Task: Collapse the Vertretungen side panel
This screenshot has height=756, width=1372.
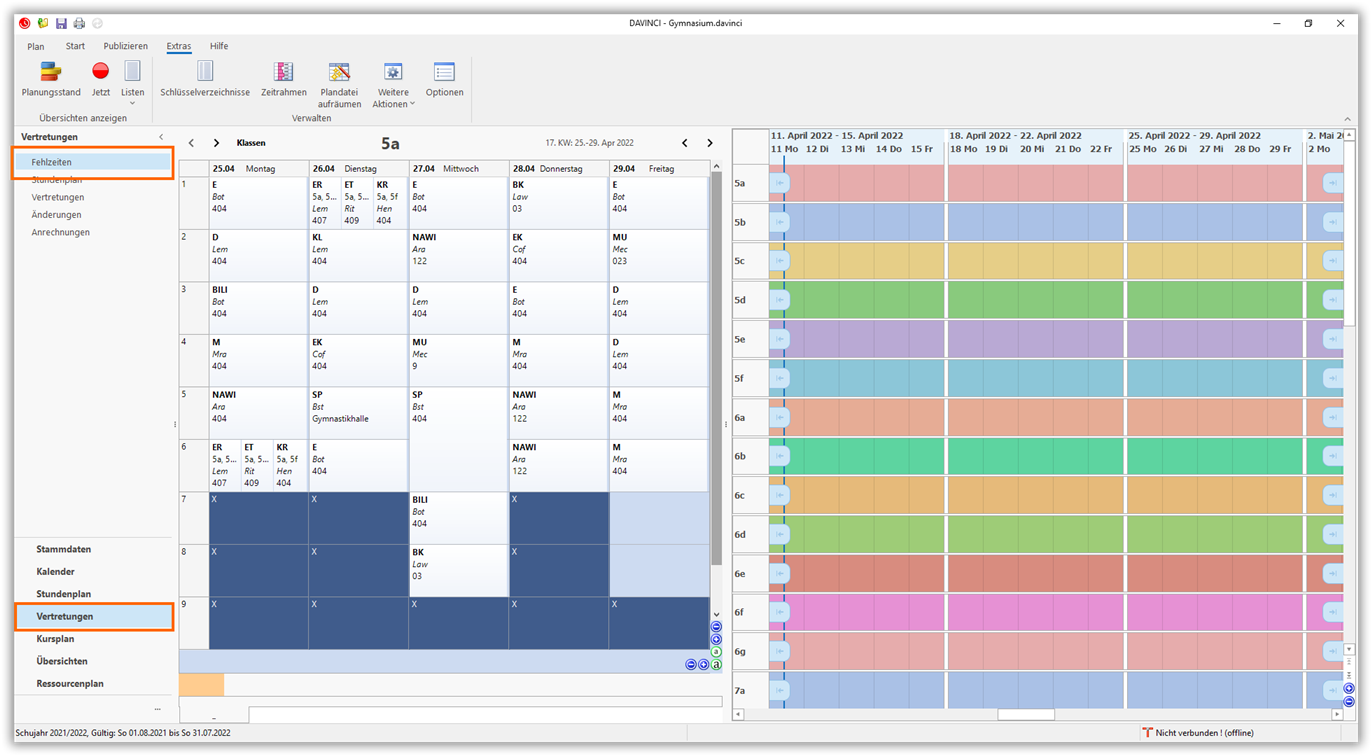Action: 161,137
